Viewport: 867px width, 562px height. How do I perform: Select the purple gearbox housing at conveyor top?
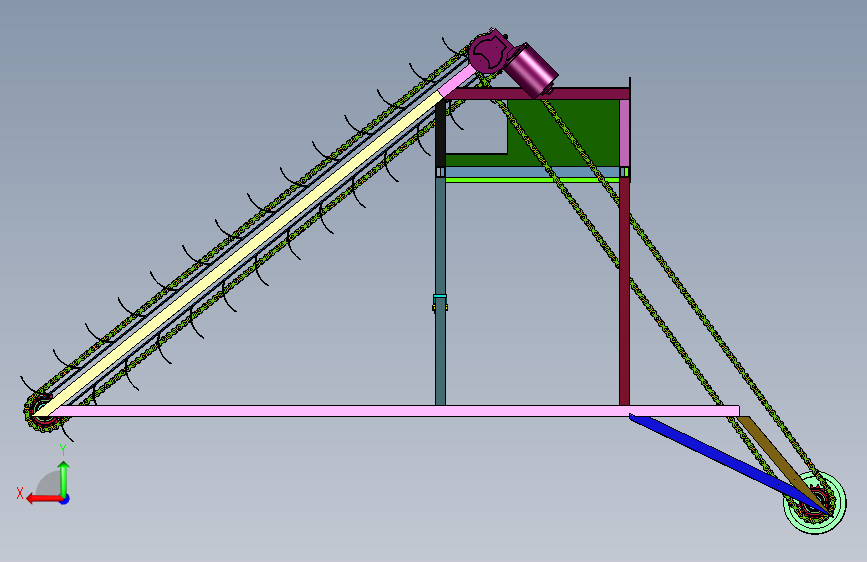[x=488, y=52]
